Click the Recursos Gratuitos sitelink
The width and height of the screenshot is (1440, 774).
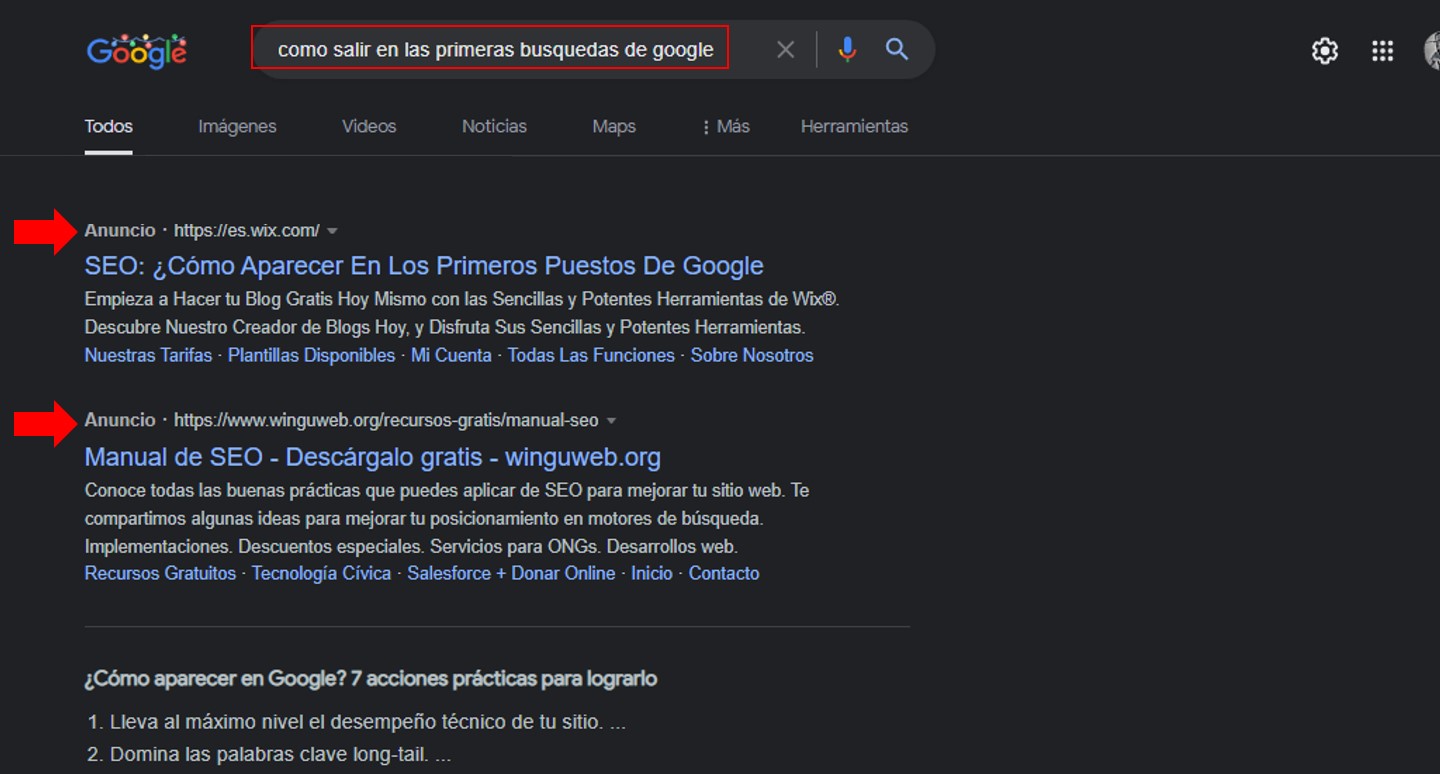point(160,573)
